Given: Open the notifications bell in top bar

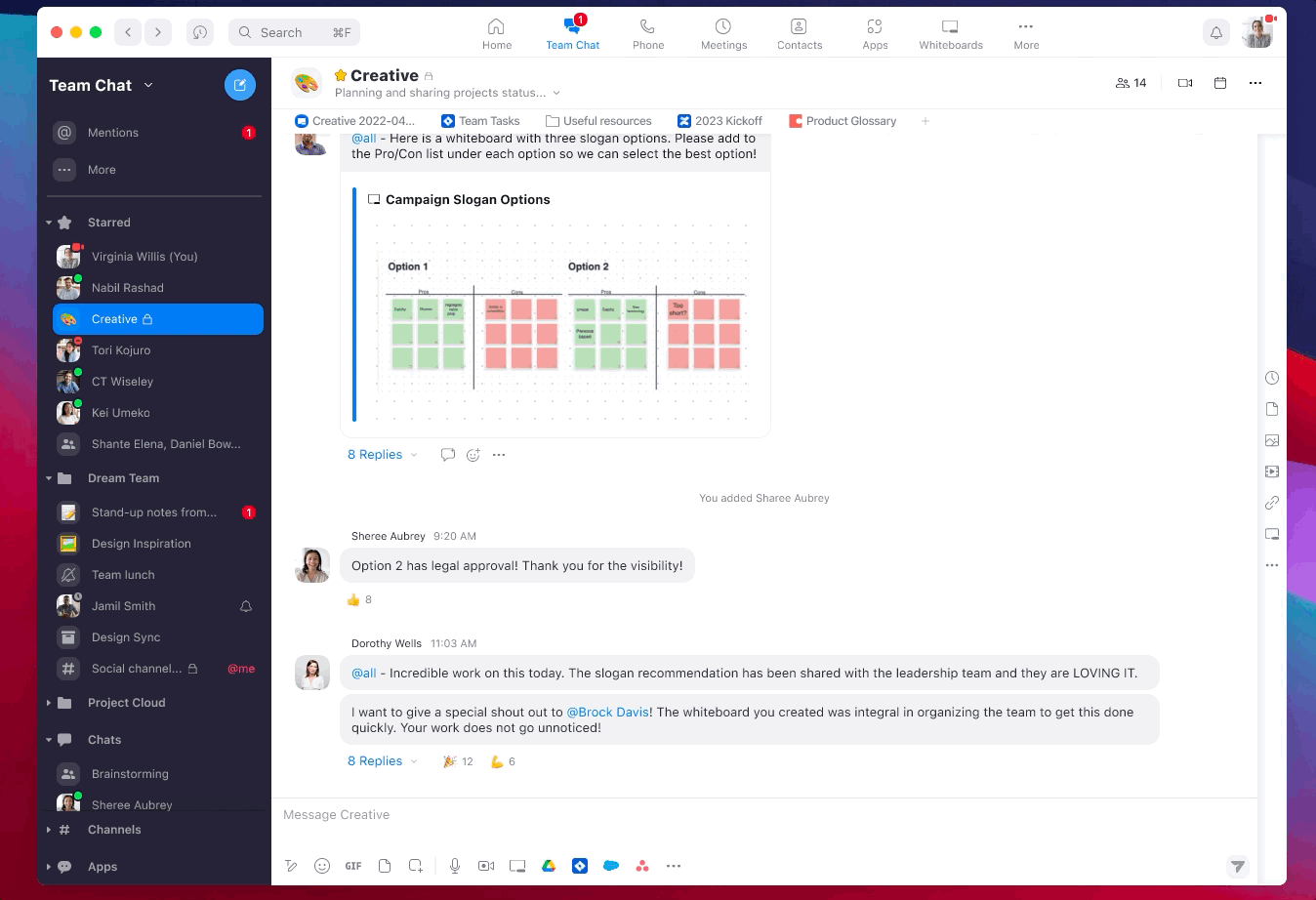Looking at the screenshot, I should [1216, 32].
